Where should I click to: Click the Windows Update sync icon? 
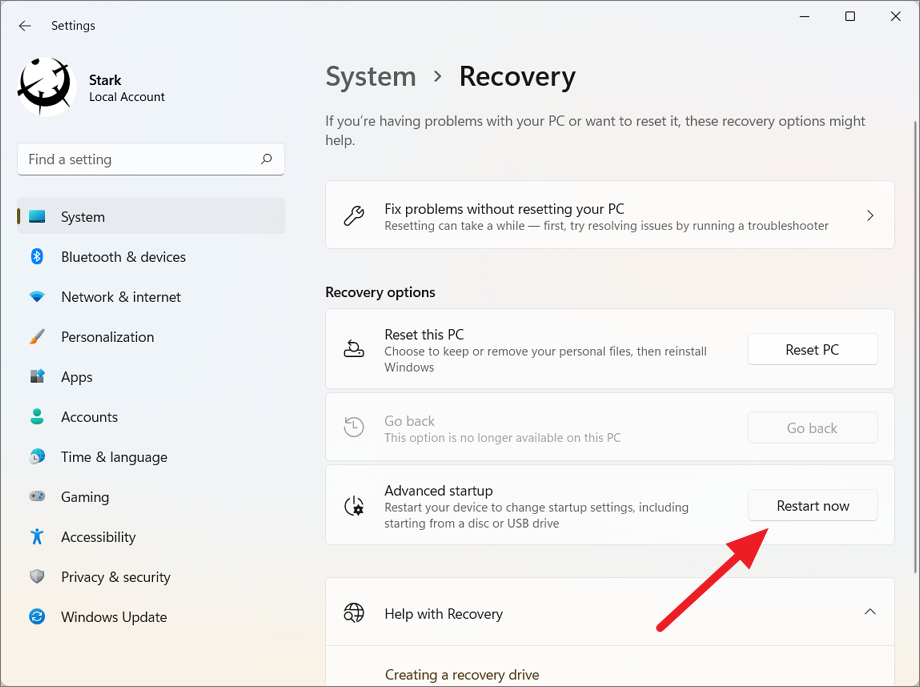(x=37, y=617)
